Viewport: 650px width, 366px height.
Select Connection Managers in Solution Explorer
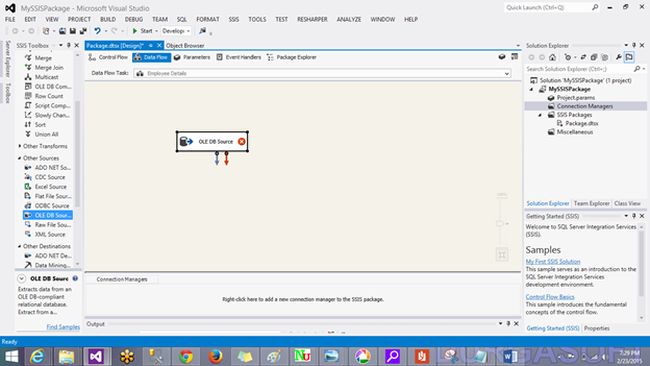point(585,106)
